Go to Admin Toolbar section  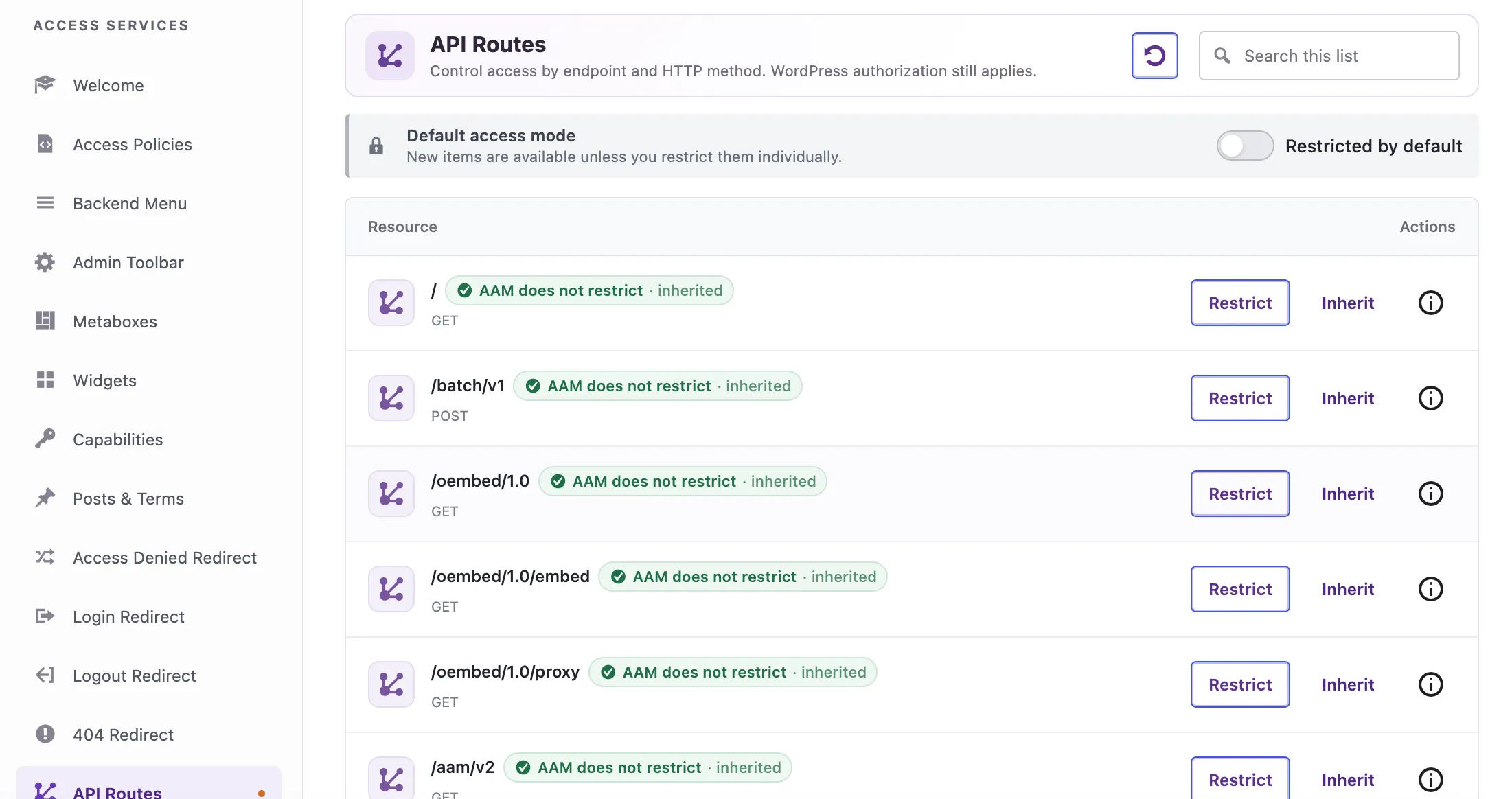pos(148,262)
